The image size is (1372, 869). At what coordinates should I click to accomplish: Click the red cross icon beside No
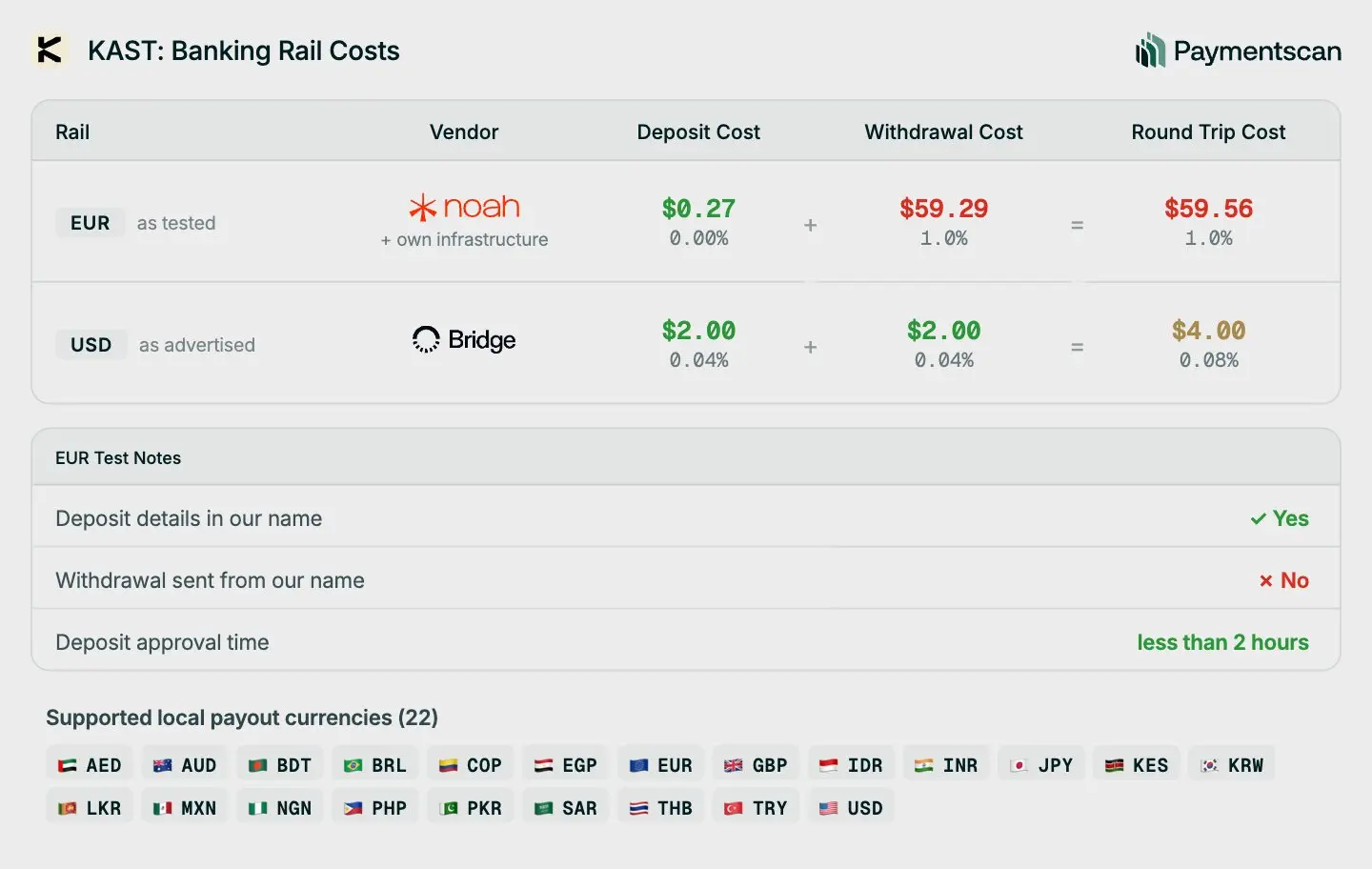[1266, 580]
